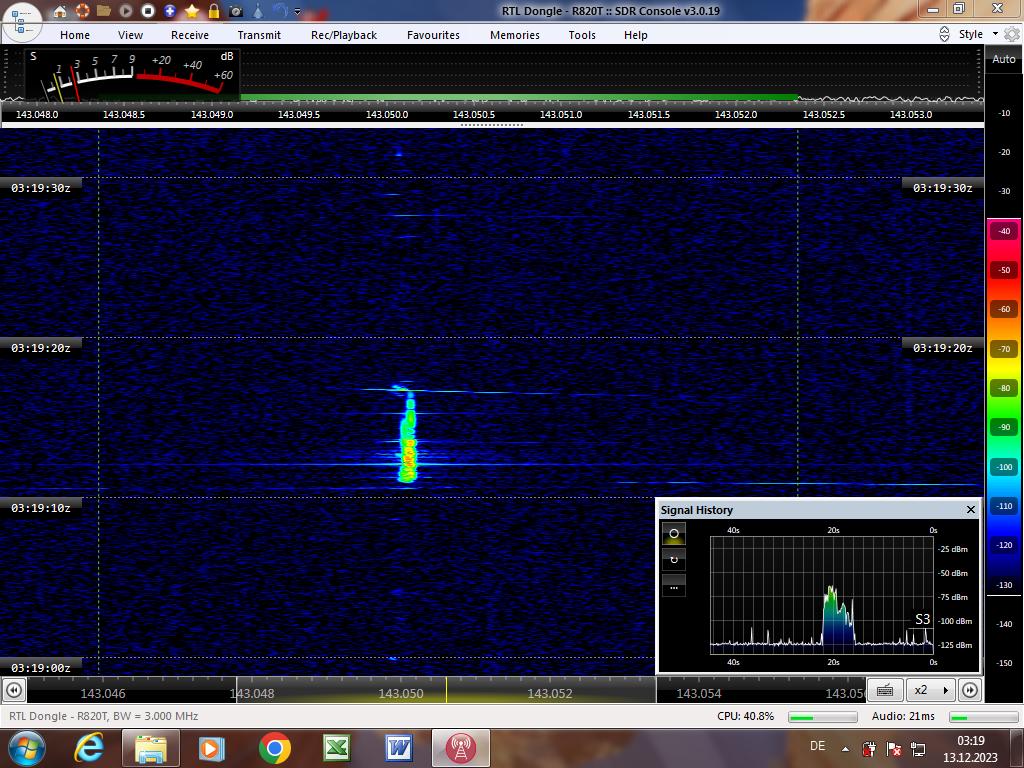Click the blue plus icon
The width and height of the screenshot is (1024, 768).
(x=170, y=11)
